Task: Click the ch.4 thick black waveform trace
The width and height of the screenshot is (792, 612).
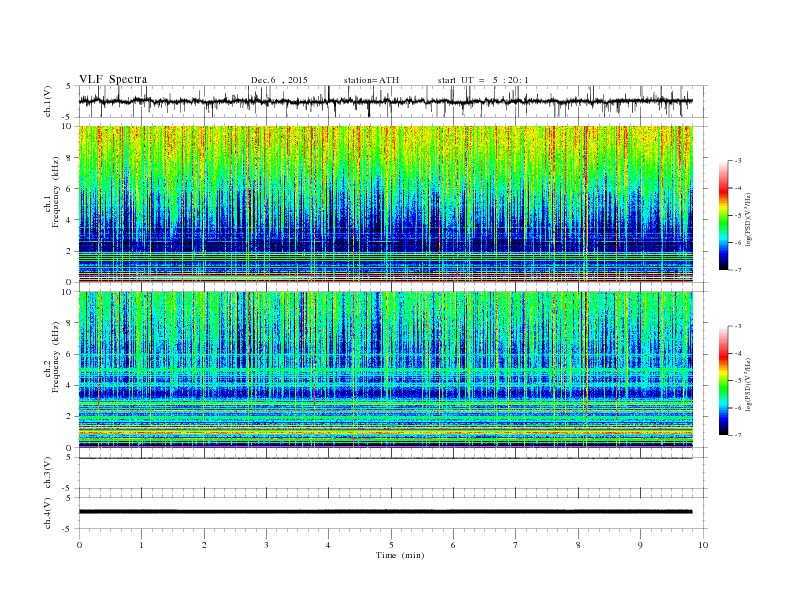Action: [385, 512]
